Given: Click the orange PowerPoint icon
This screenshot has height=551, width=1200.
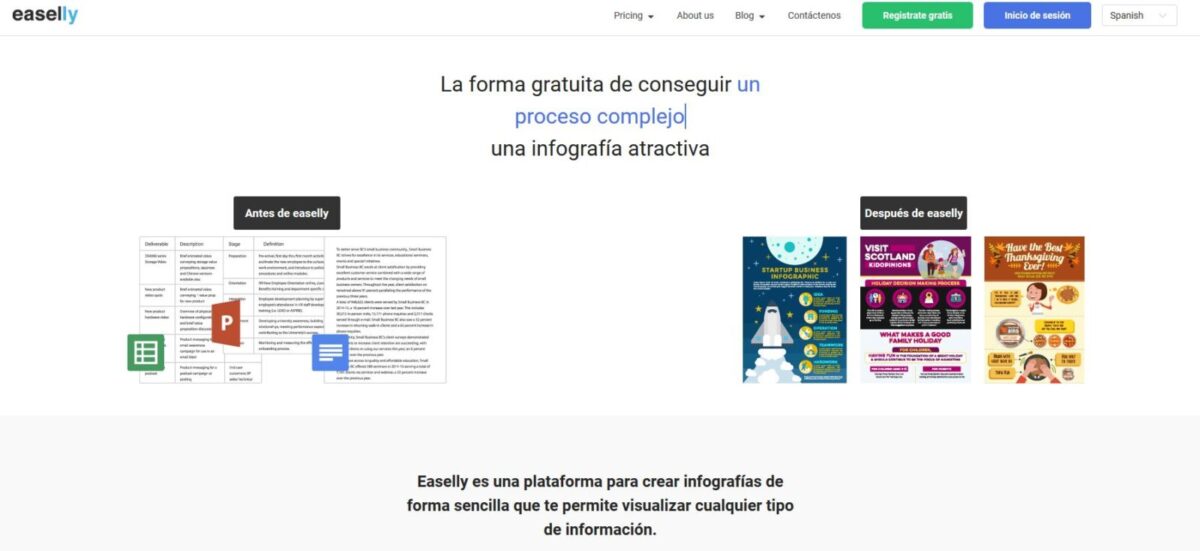Looking at the screenshot, I should click(226, 323).
